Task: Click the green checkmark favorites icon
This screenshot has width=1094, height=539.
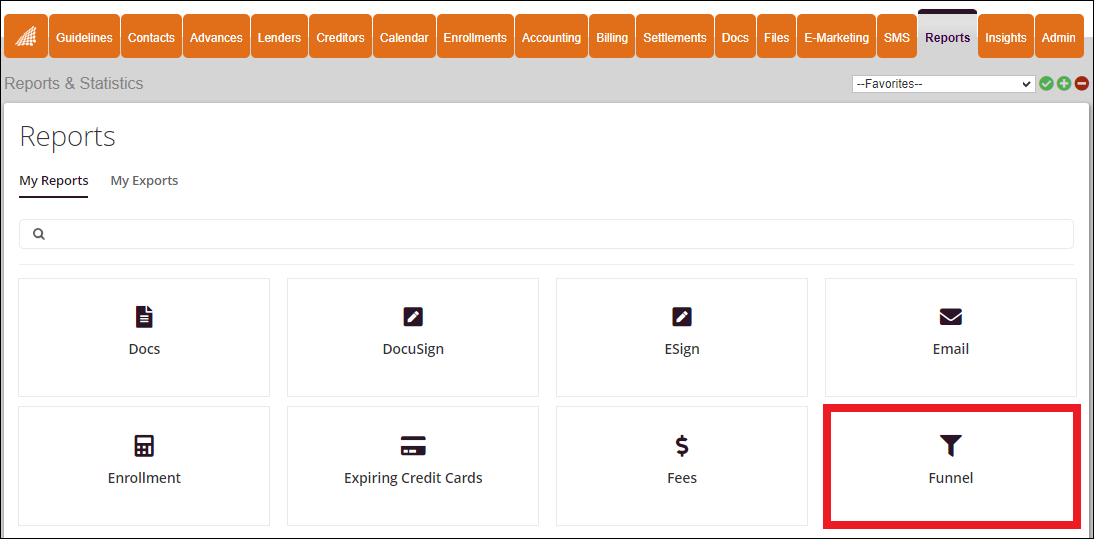Action: (1046, 84)
